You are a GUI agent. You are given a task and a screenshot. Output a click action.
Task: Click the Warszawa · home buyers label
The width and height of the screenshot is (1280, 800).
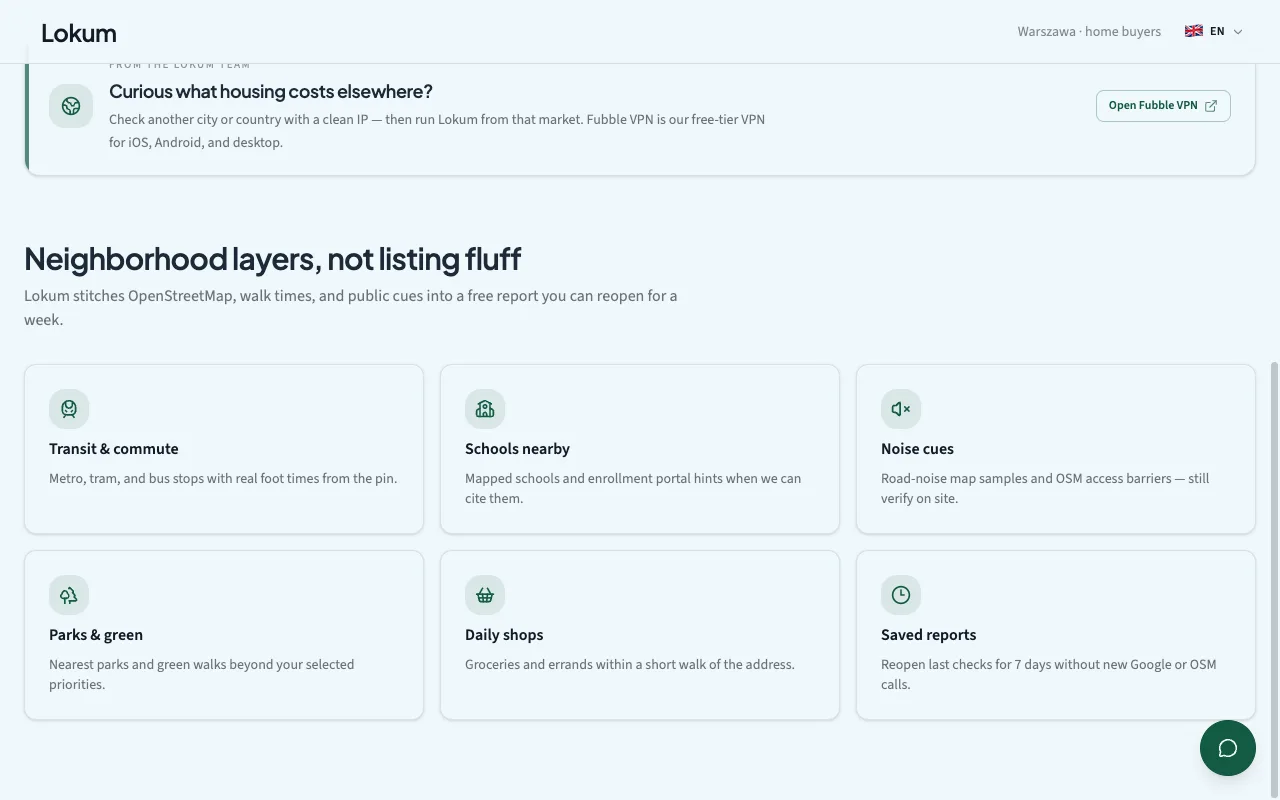(1089, 31)
